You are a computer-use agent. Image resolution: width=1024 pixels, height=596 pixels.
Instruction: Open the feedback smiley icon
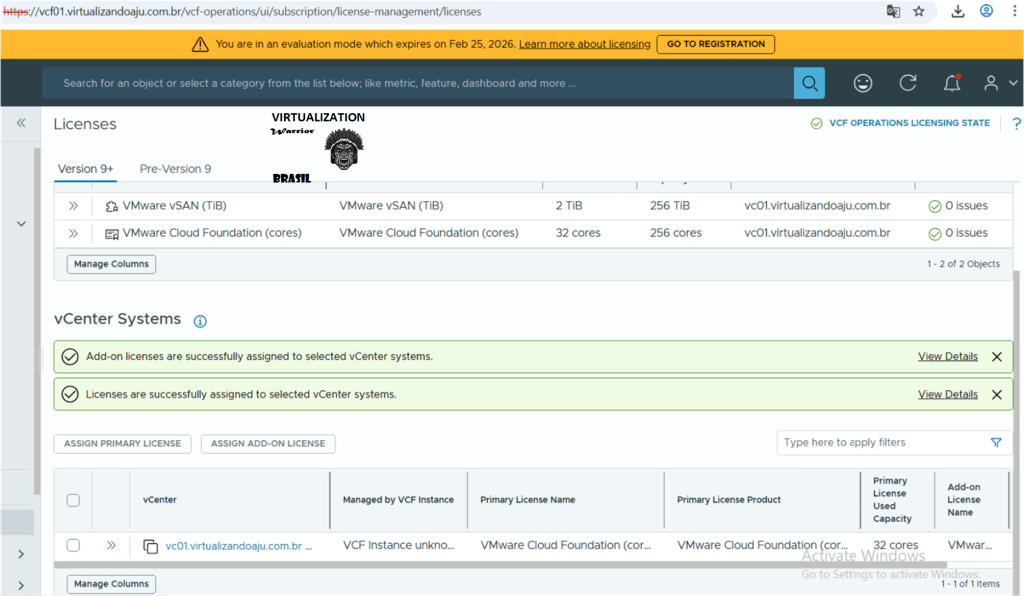tap(862, 83)
